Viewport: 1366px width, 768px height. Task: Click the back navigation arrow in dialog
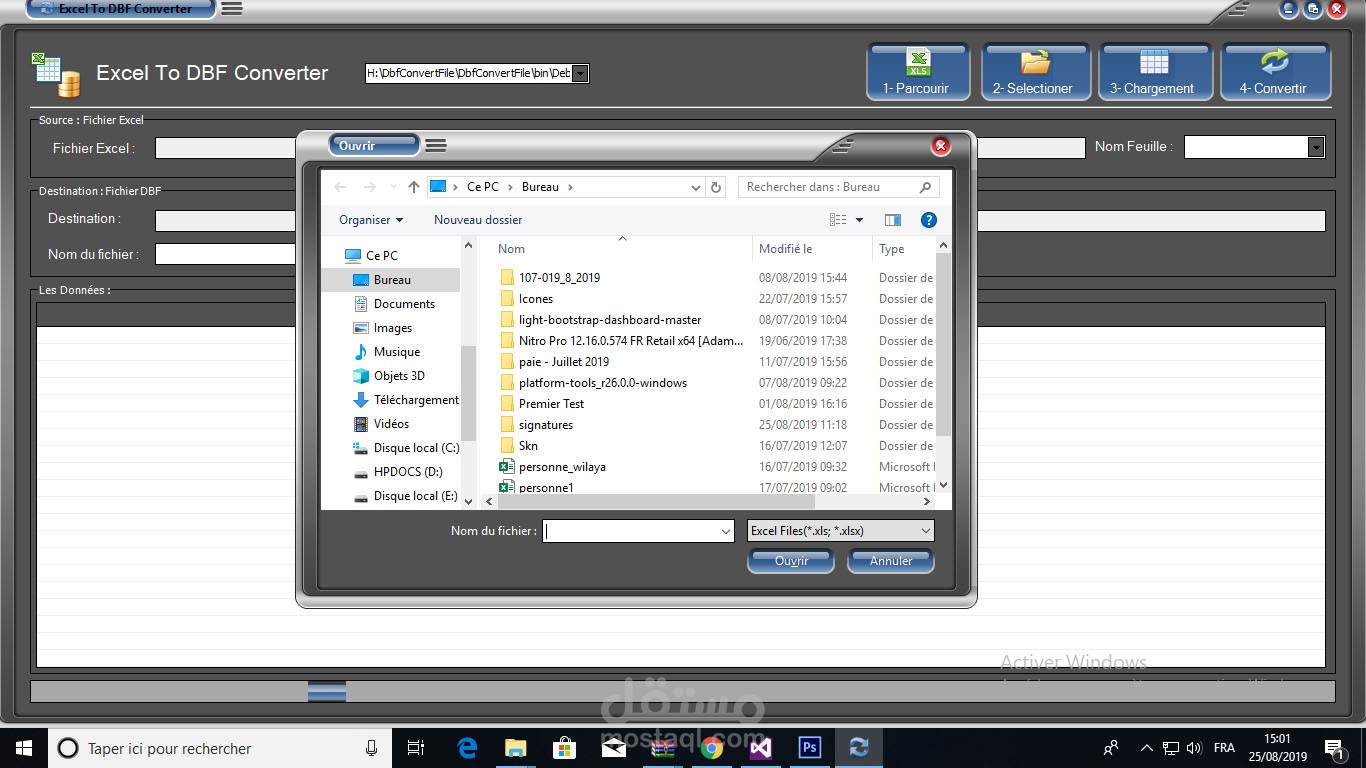pyautogui.click(x=340, y=187)
